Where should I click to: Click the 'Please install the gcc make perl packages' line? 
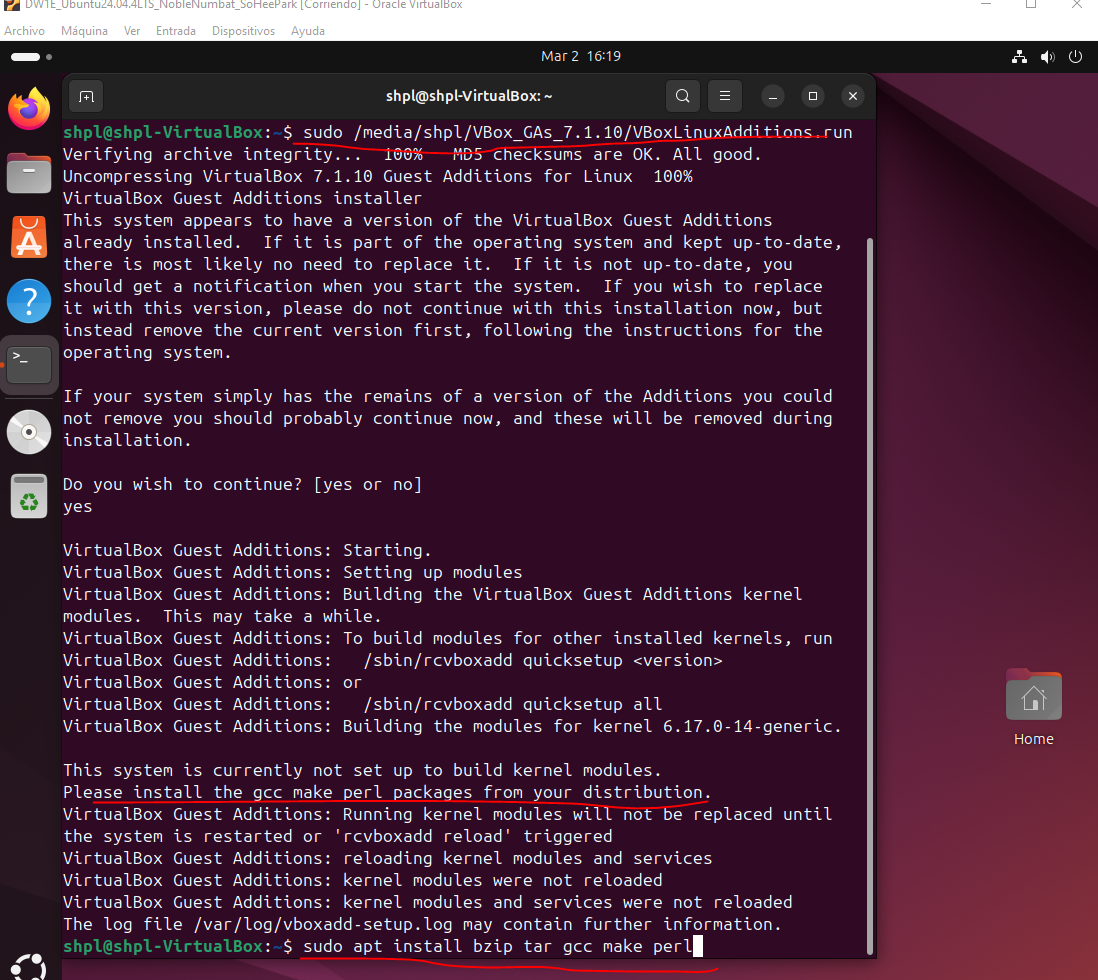click(387, 792)
